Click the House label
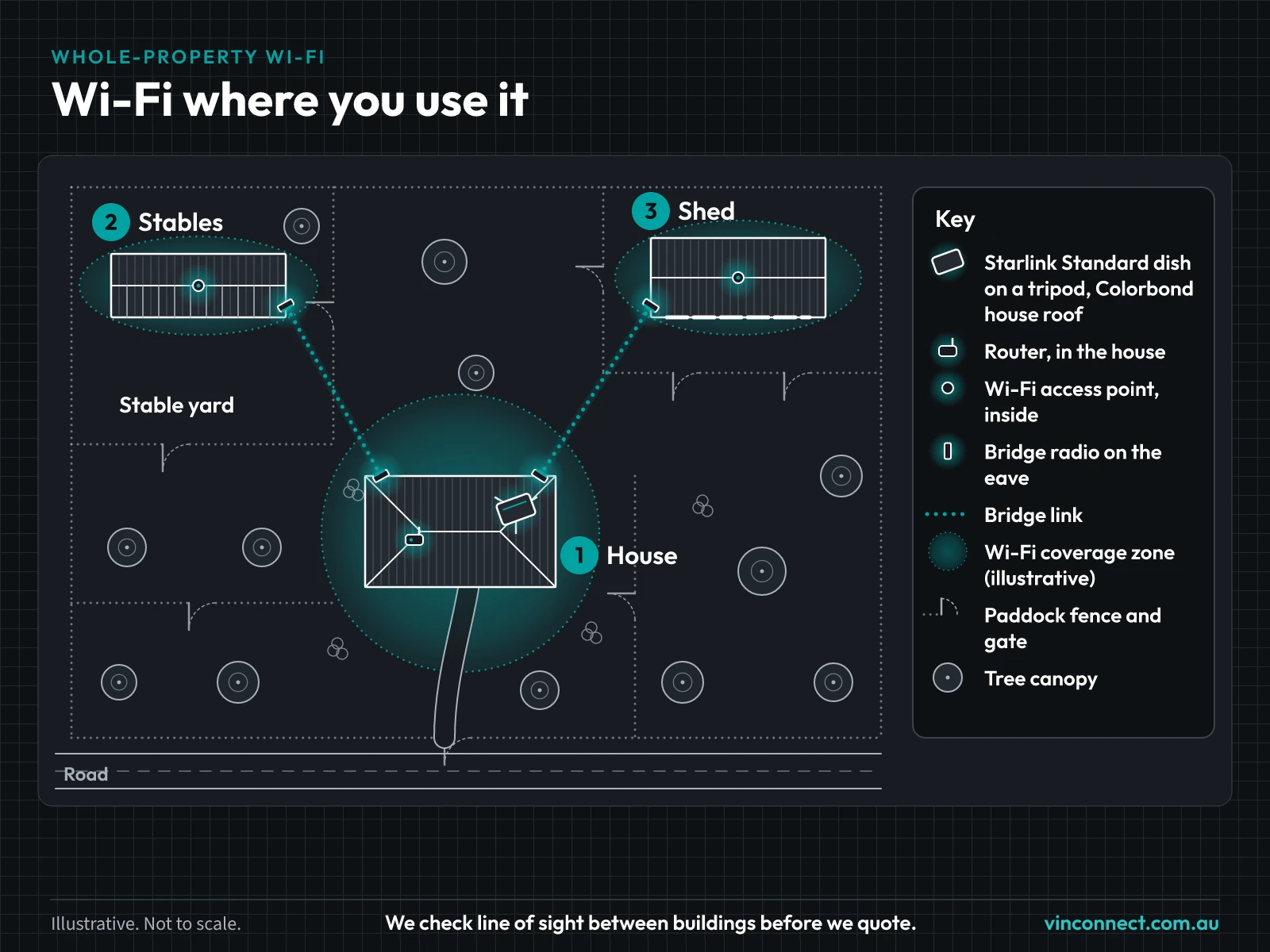Image resolution: width=1270 pixels, height=952 pixels. click(642, 555)
